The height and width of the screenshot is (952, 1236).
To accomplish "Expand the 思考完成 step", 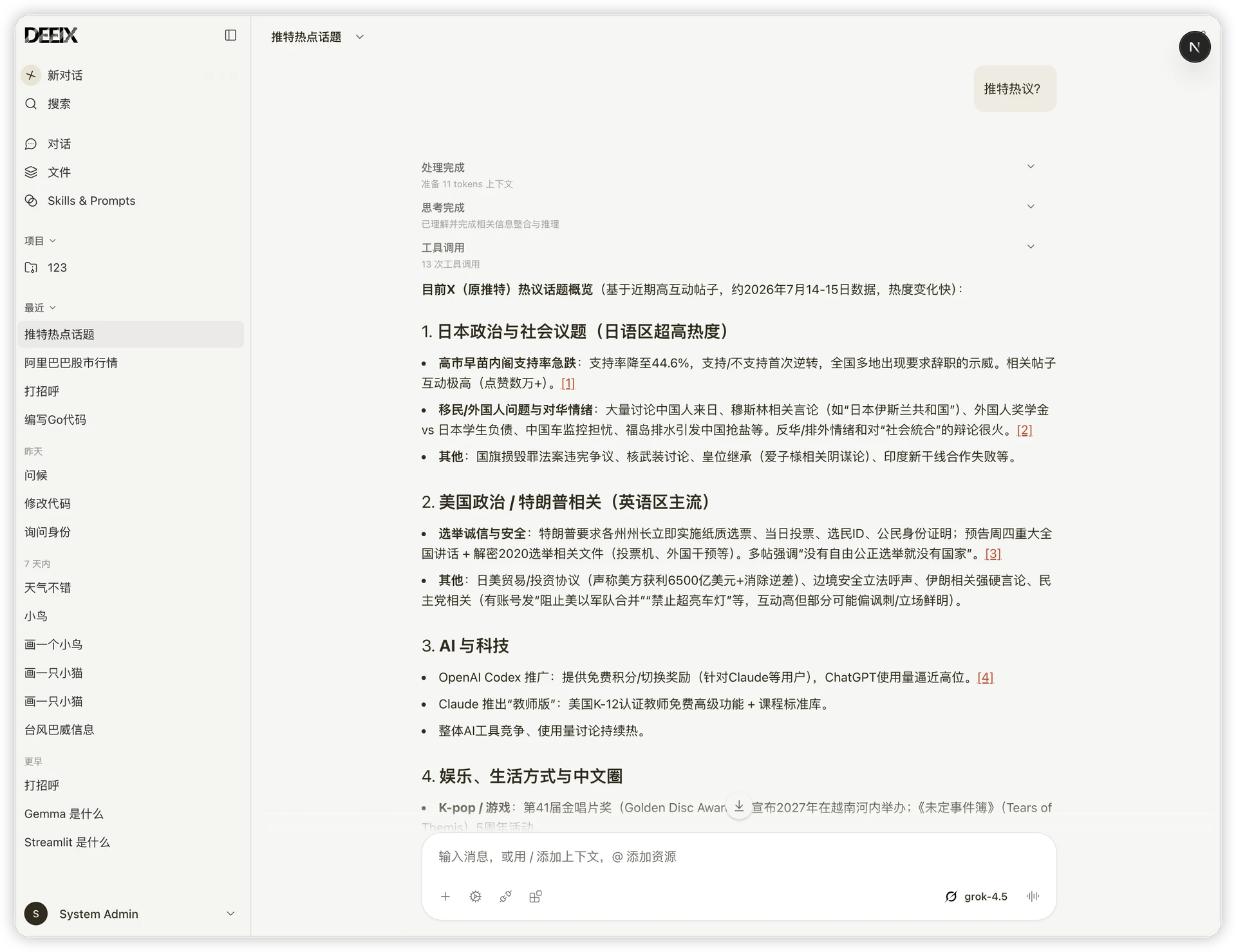I will (1031, 207).
